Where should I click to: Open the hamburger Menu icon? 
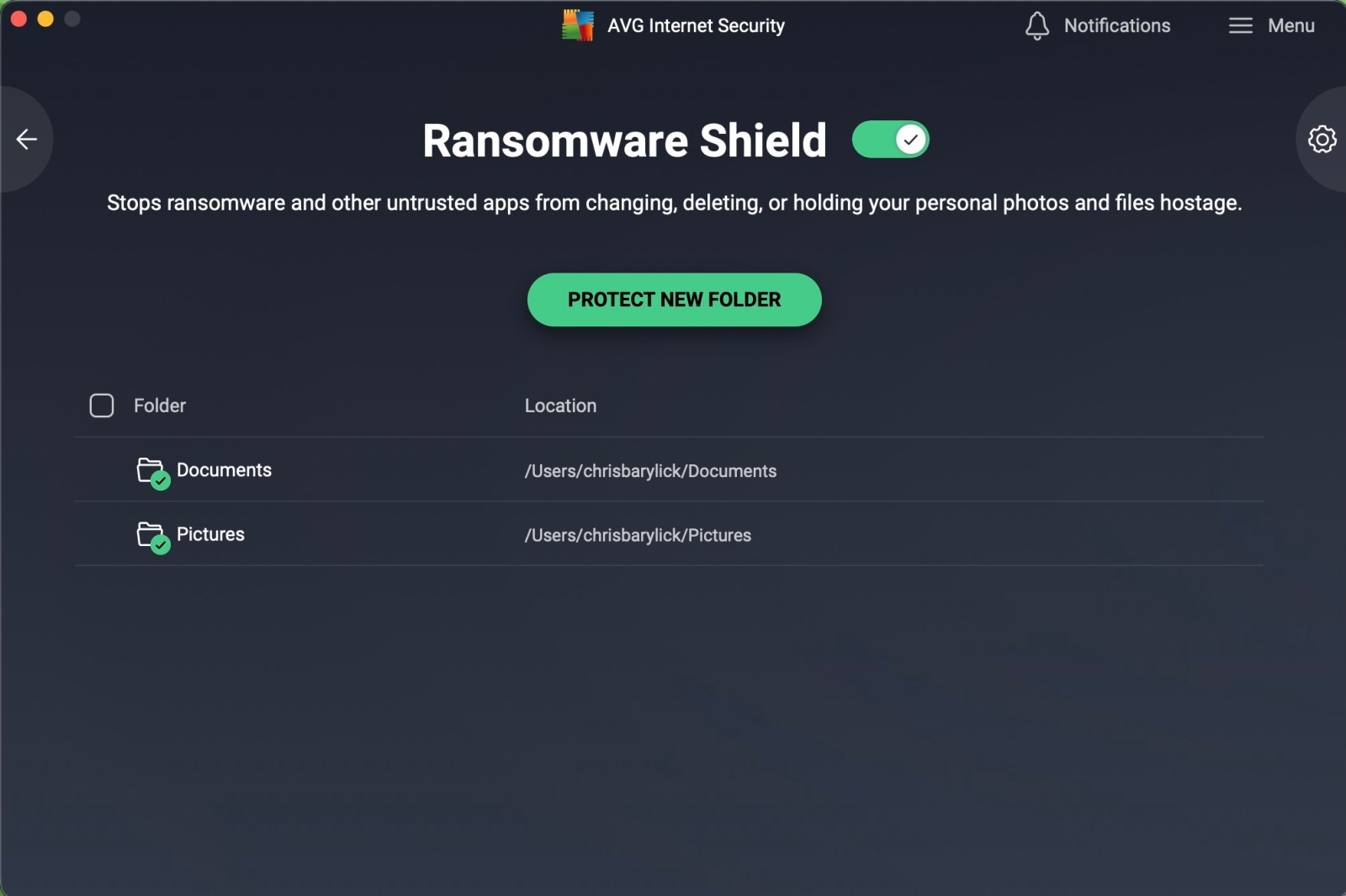click(1240, 26)
